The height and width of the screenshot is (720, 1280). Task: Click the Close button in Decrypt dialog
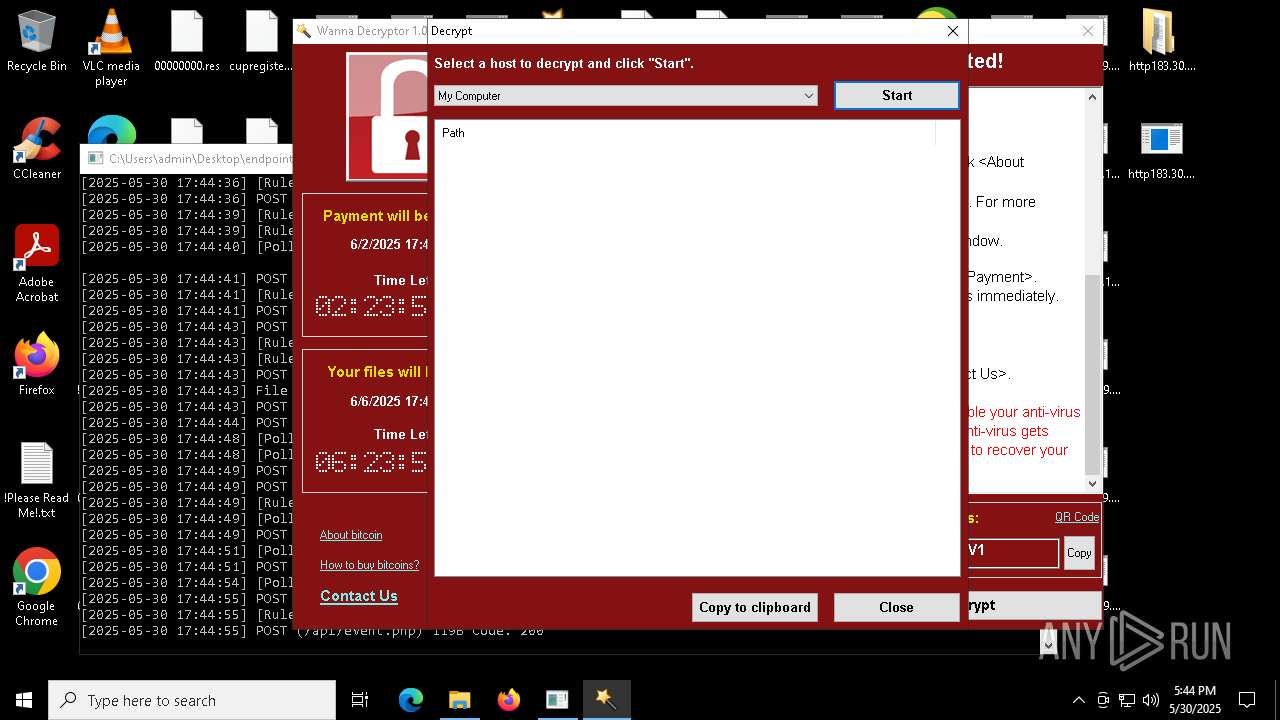pos(896,607)
